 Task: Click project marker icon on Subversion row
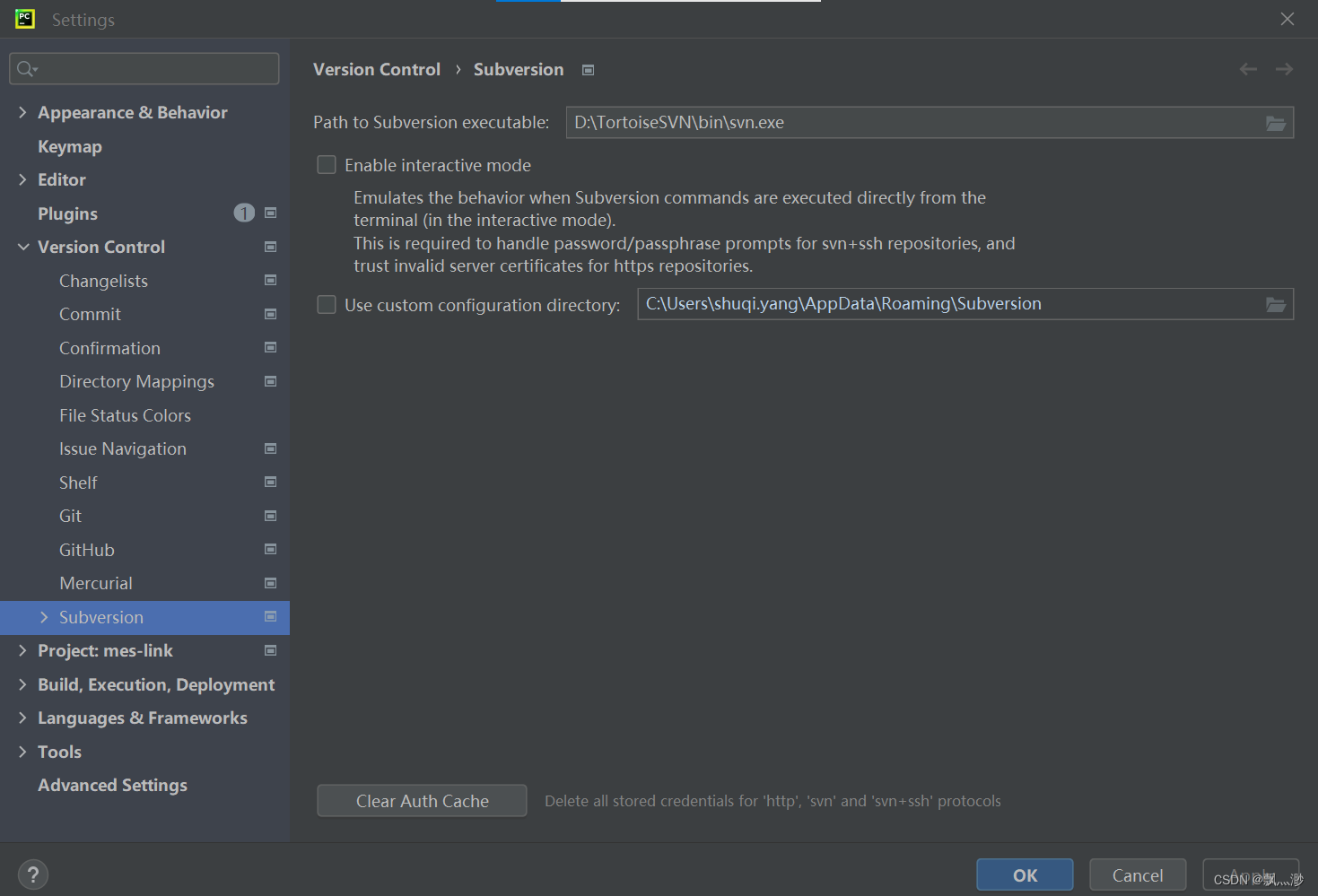[271, 617]
